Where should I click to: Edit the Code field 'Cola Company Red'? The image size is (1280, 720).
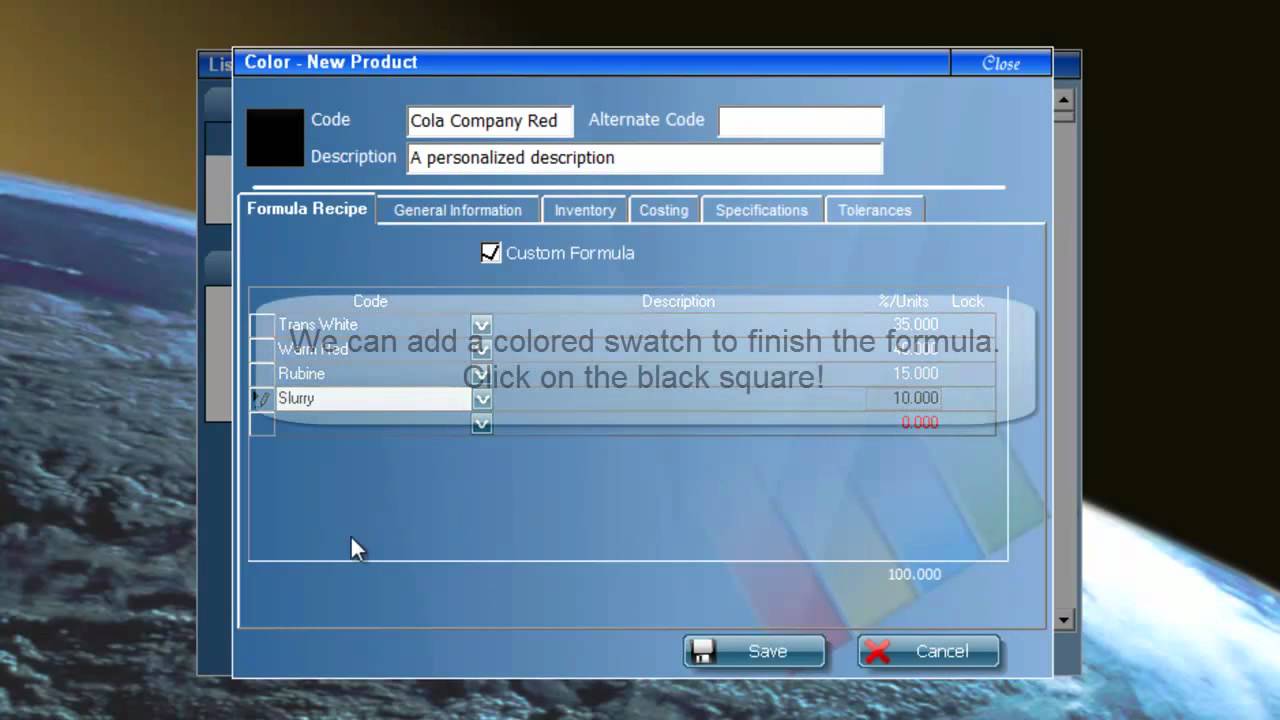(x=490, y=121)
